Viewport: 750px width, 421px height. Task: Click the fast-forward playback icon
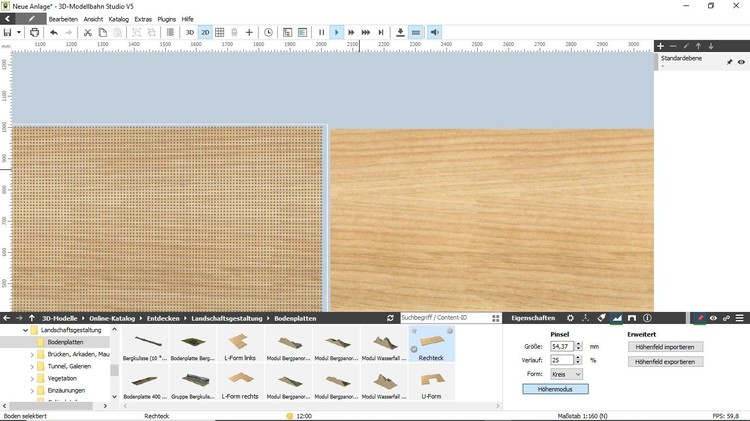(351, 32)
